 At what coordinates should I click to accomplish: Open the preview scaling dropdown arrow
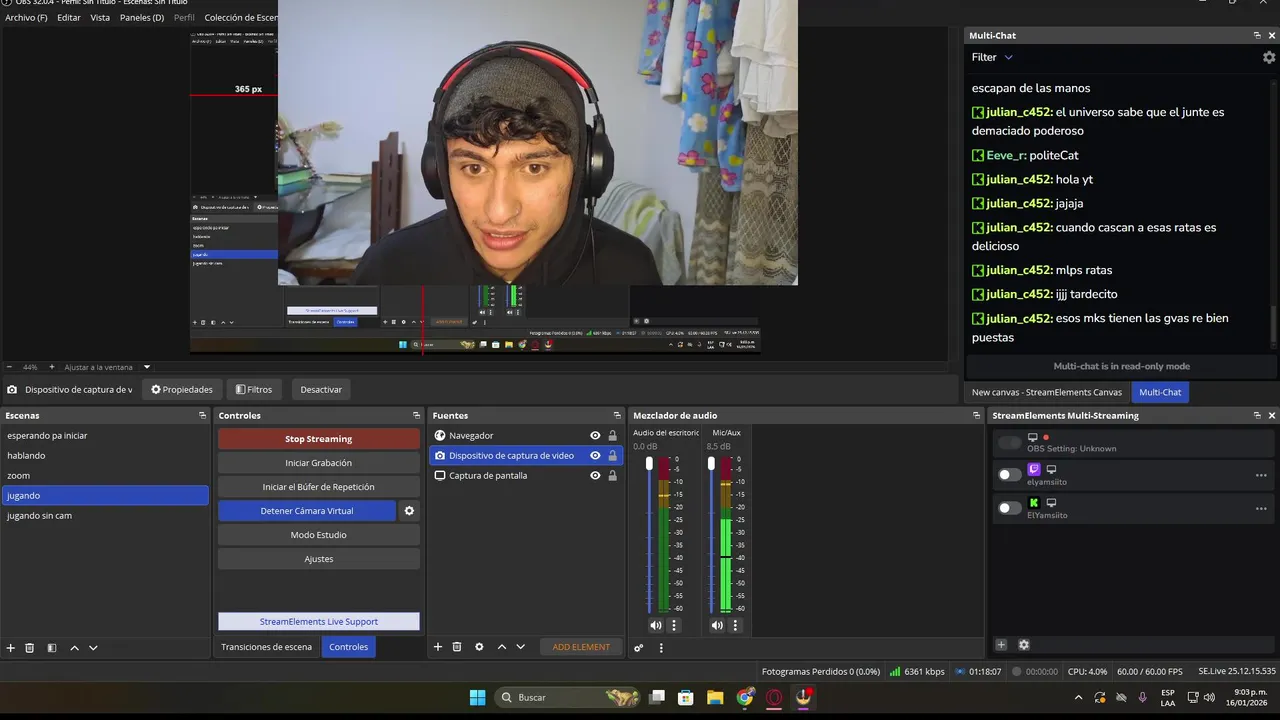(147, 367)
